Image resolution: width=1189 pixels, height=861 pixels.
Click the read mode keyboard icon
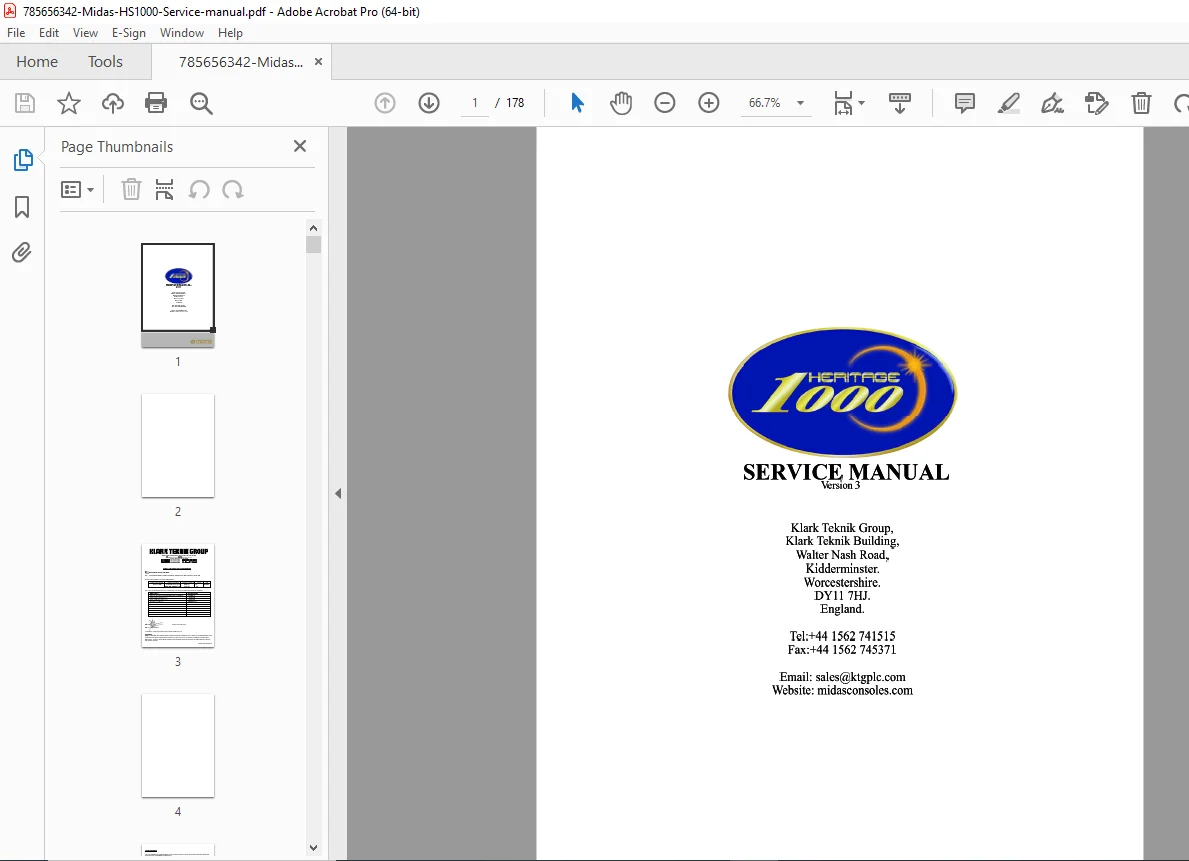900,102
